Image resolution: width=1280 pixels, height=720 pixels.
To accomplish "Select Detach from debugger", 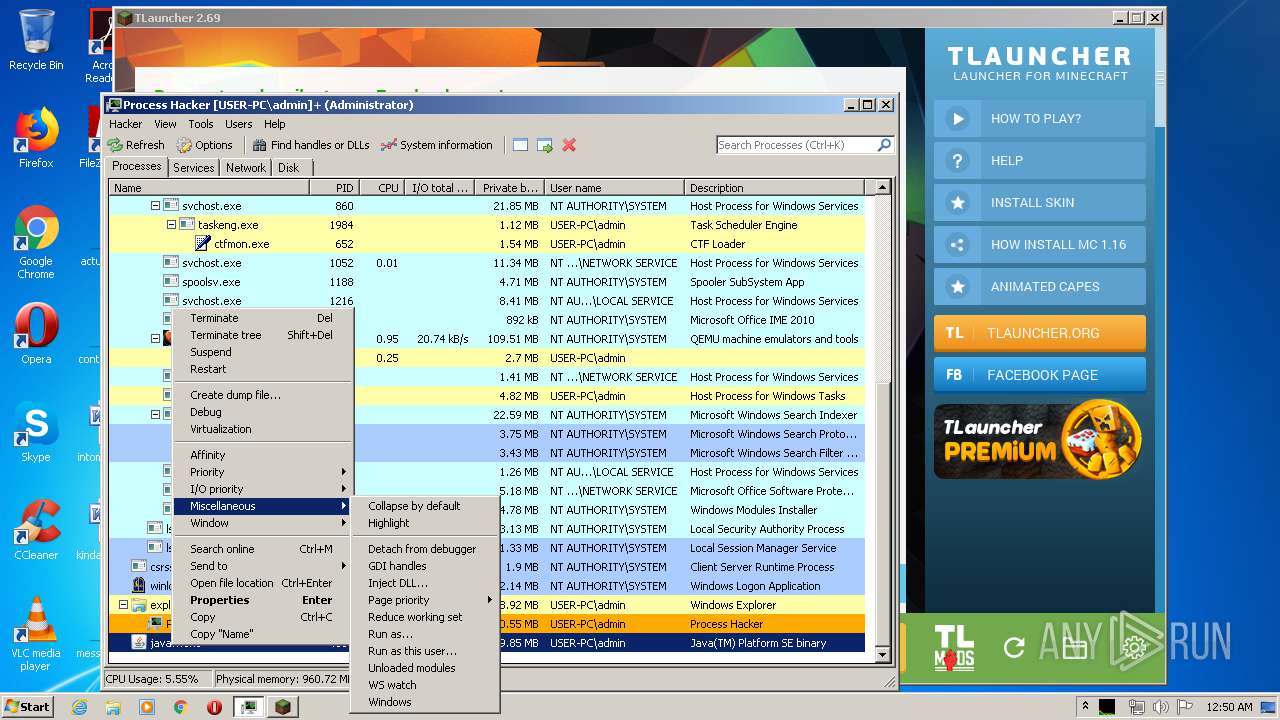I will (x=425, y=549).
